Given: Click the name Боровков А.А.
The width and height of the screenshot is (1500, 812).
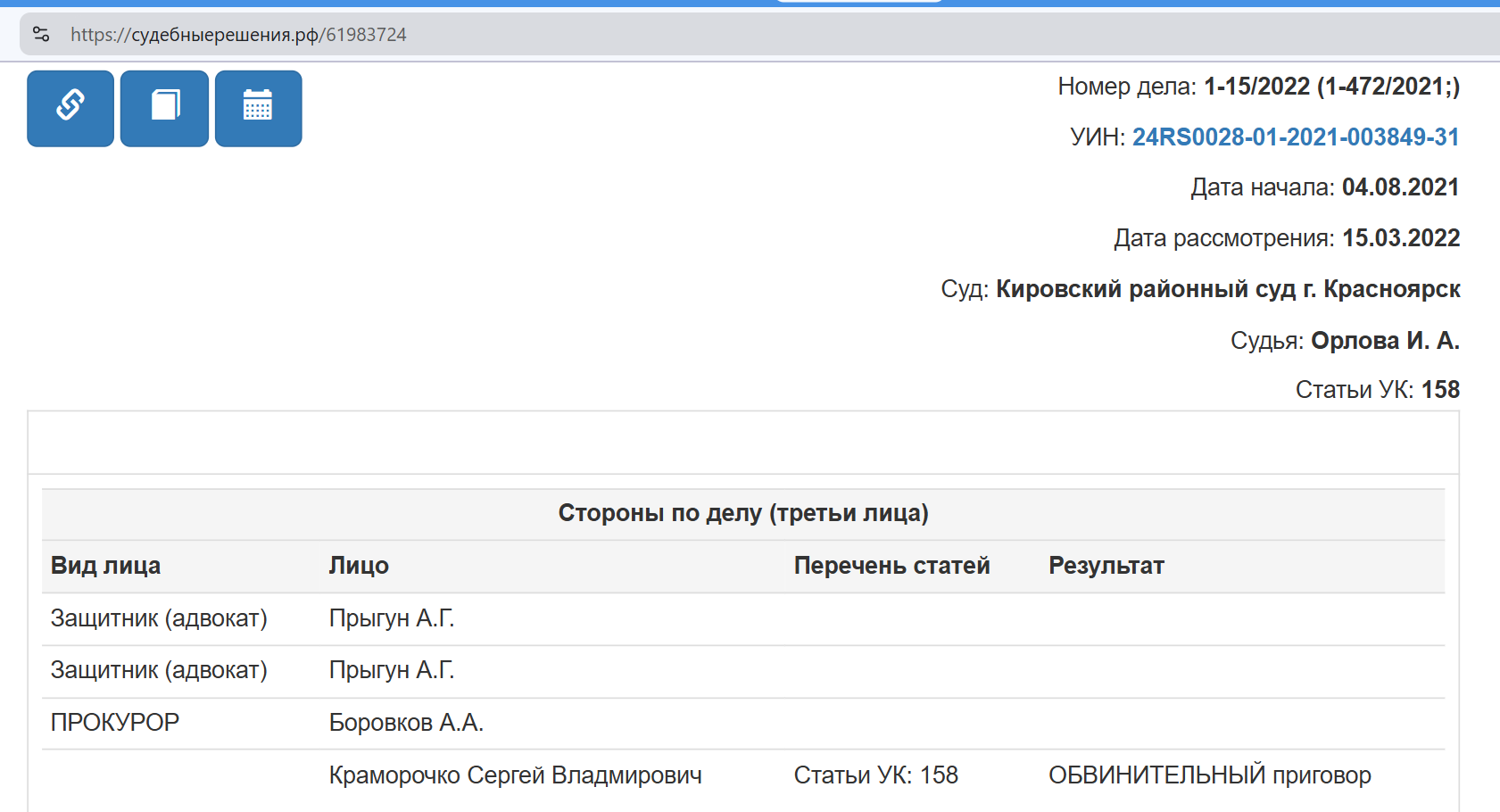Looking at the screenshot, I should (x=406, y=723).
